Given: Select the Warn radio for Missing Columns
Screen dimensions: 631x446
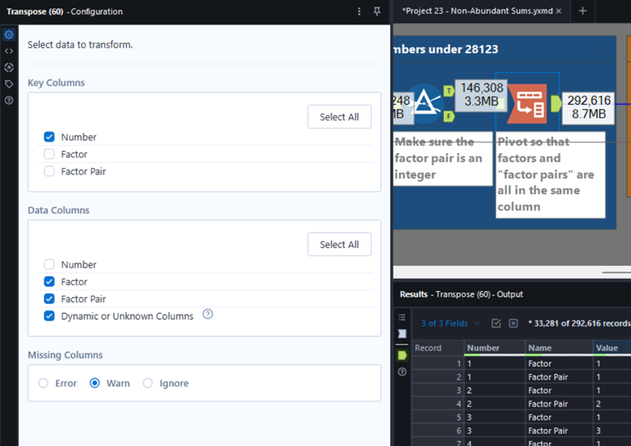Looking at the screenshot, I should point(95,383).
